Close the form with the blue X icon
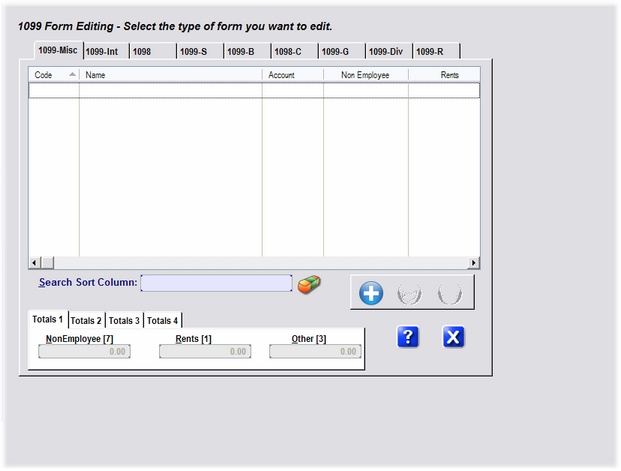621x471 pixels. coord(453,337)
